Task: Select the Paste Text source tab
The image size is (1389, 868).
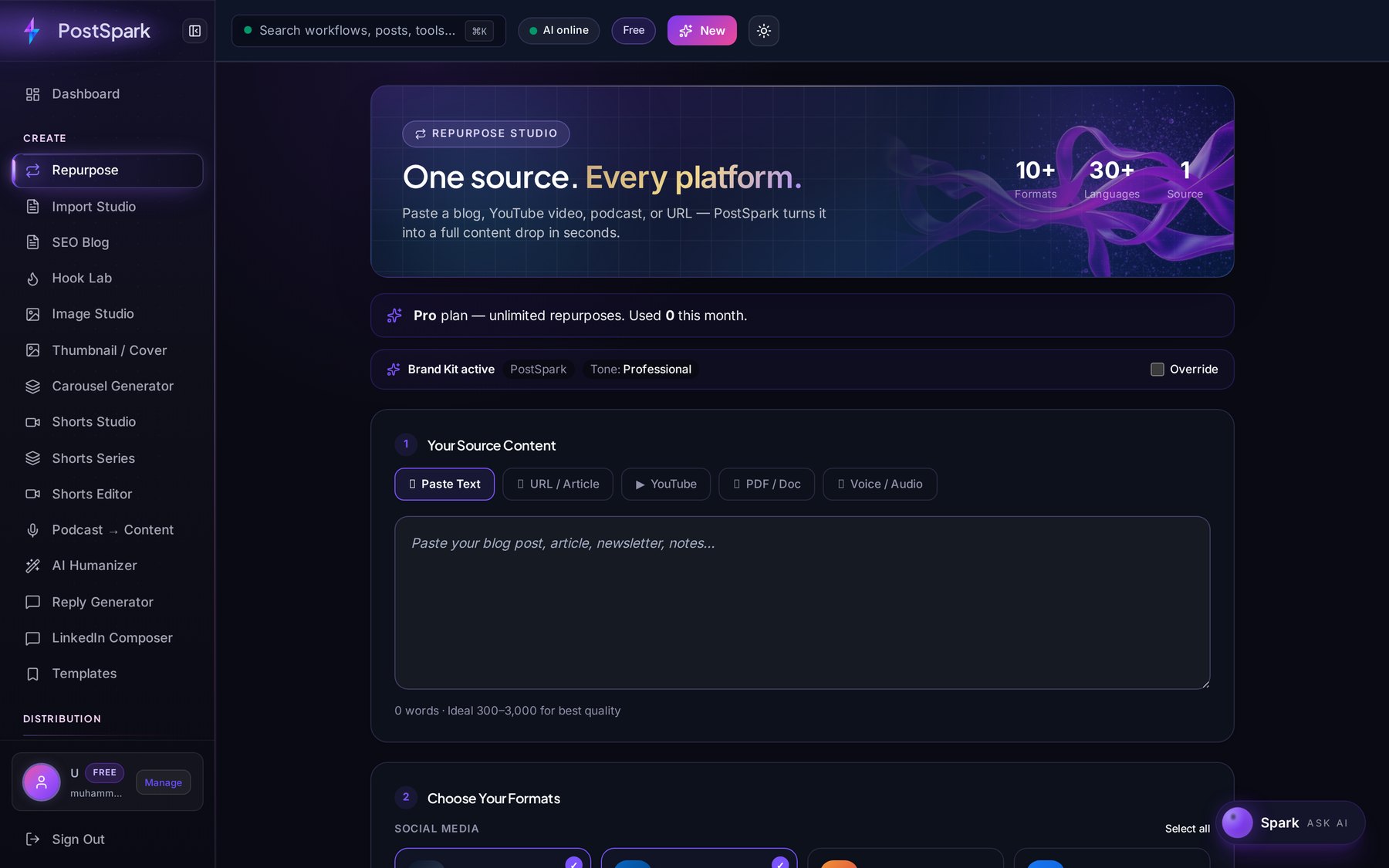Action: coord(444,484)
